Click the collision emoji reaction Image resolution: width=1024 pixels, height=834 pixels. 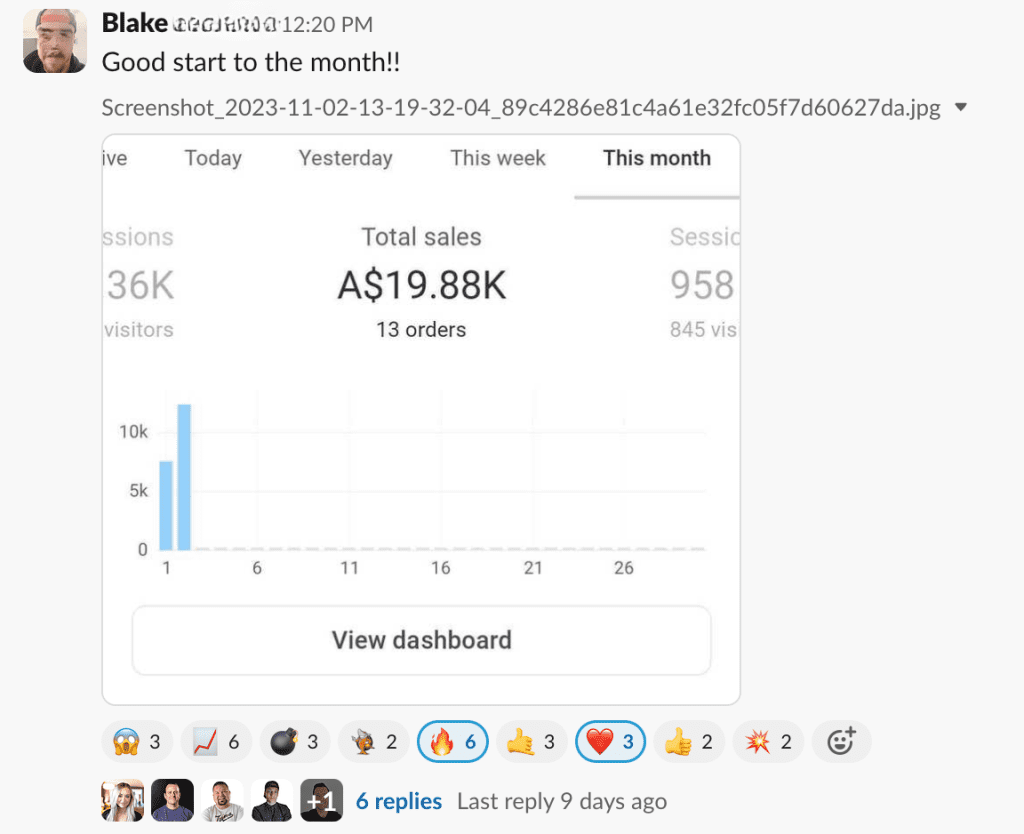click(x=768, y=741)
